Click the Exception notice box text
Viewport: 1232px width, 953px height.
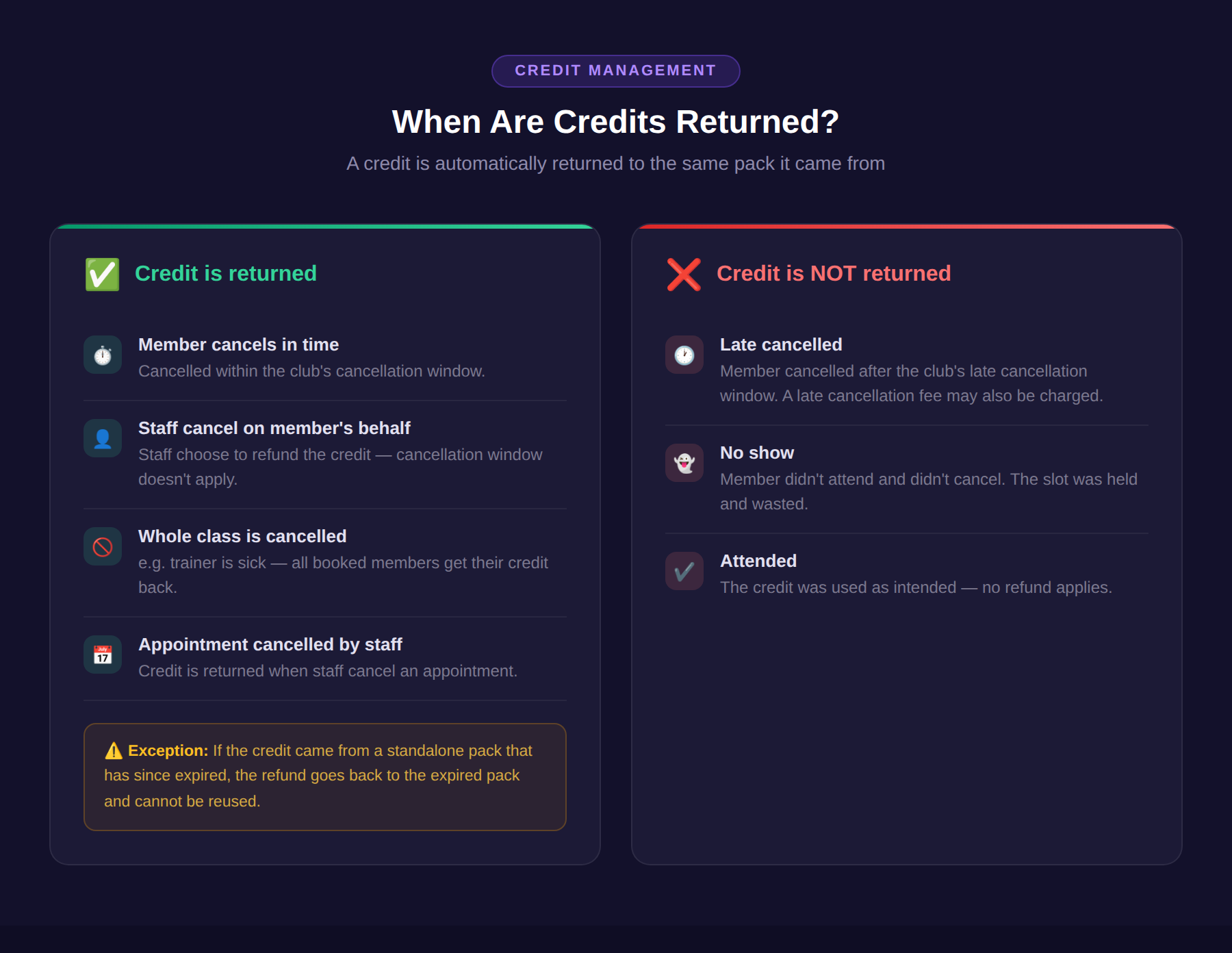coord(325,776)
